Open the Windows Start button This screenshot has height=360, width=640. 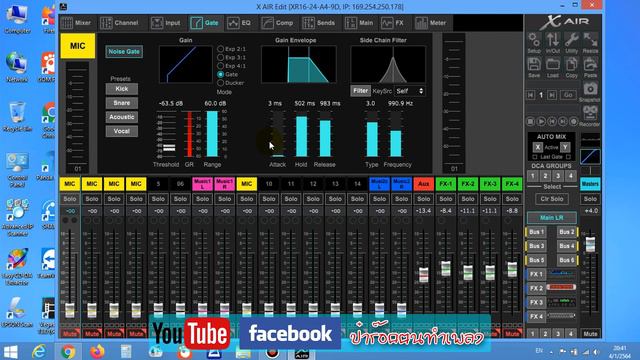click(x=11, y=351)
